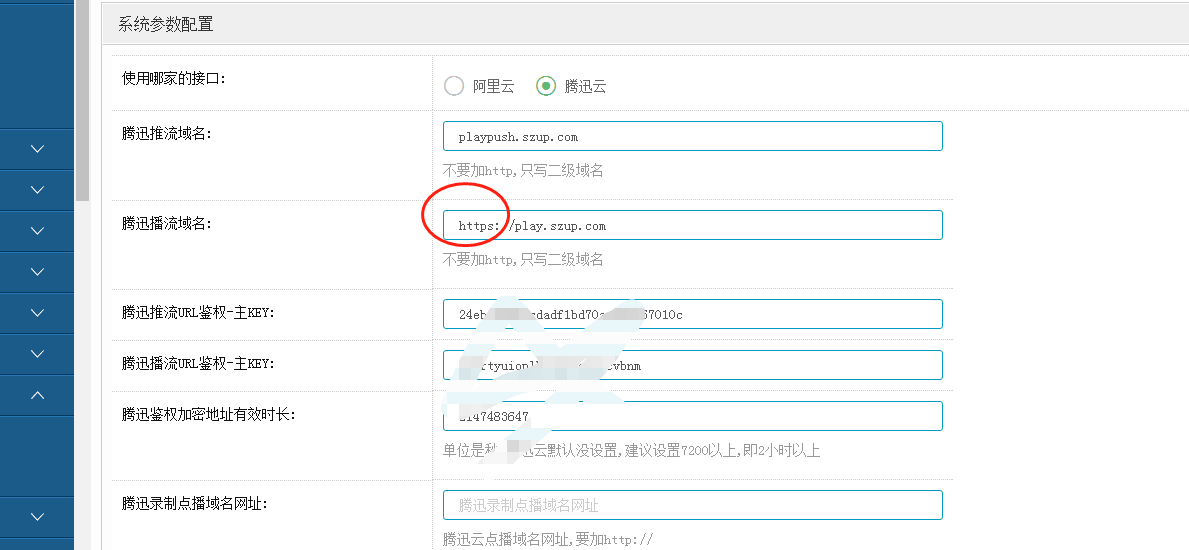Viewport: 1189px width, 550px height.
Task: Expand the second sidebar down-chevron section
Action: [37, 190]
